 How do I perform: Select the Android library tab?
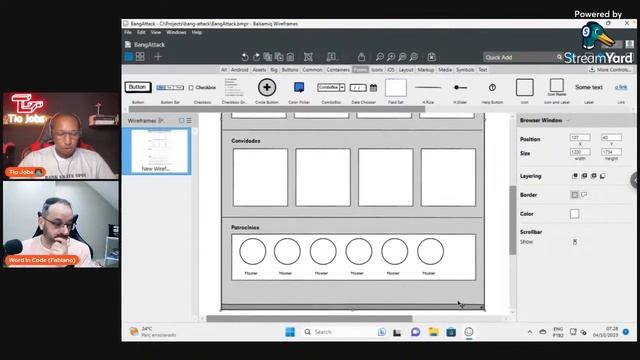240,70
